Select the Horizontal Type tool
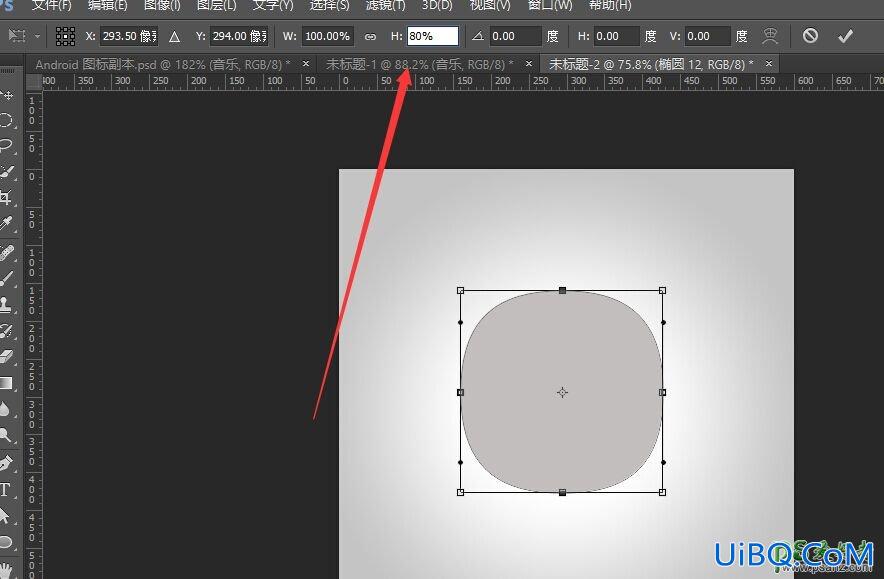The width and height of the screenshot is (884, 579). (x=5, y=489)
